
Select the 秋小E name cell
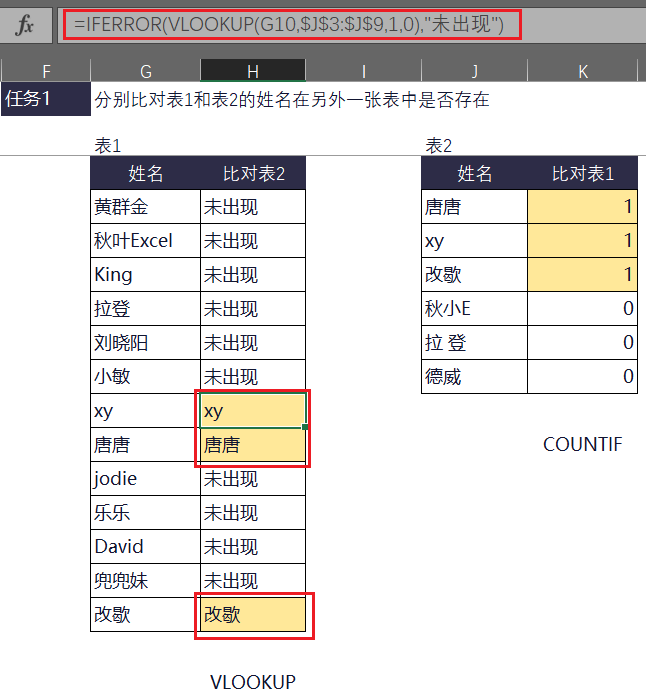click(474, 308)
